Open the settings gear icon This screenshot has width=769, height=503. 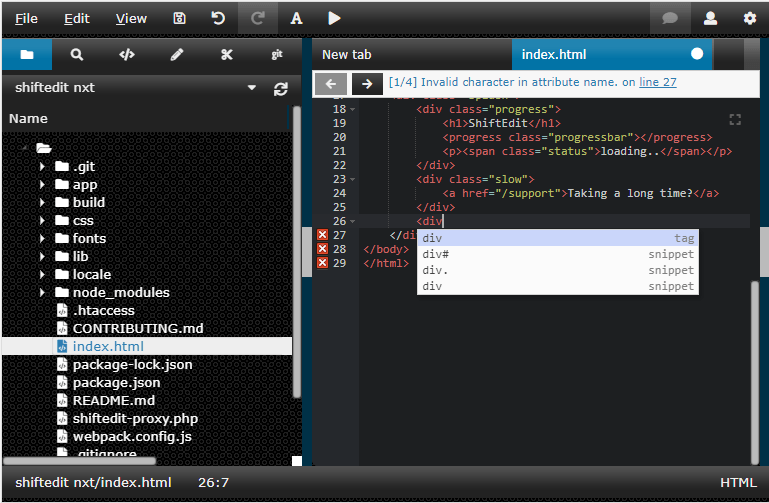749,18
